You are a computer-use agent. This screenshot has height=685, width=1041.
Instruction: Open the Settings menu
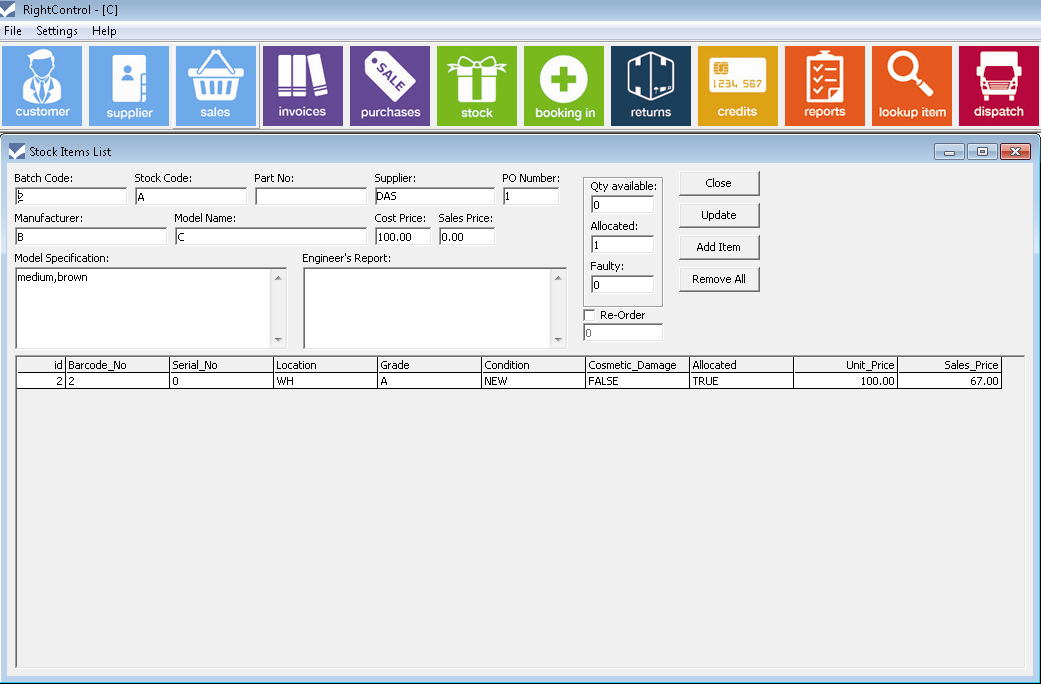pyautogui.click(x=57, y=31)
